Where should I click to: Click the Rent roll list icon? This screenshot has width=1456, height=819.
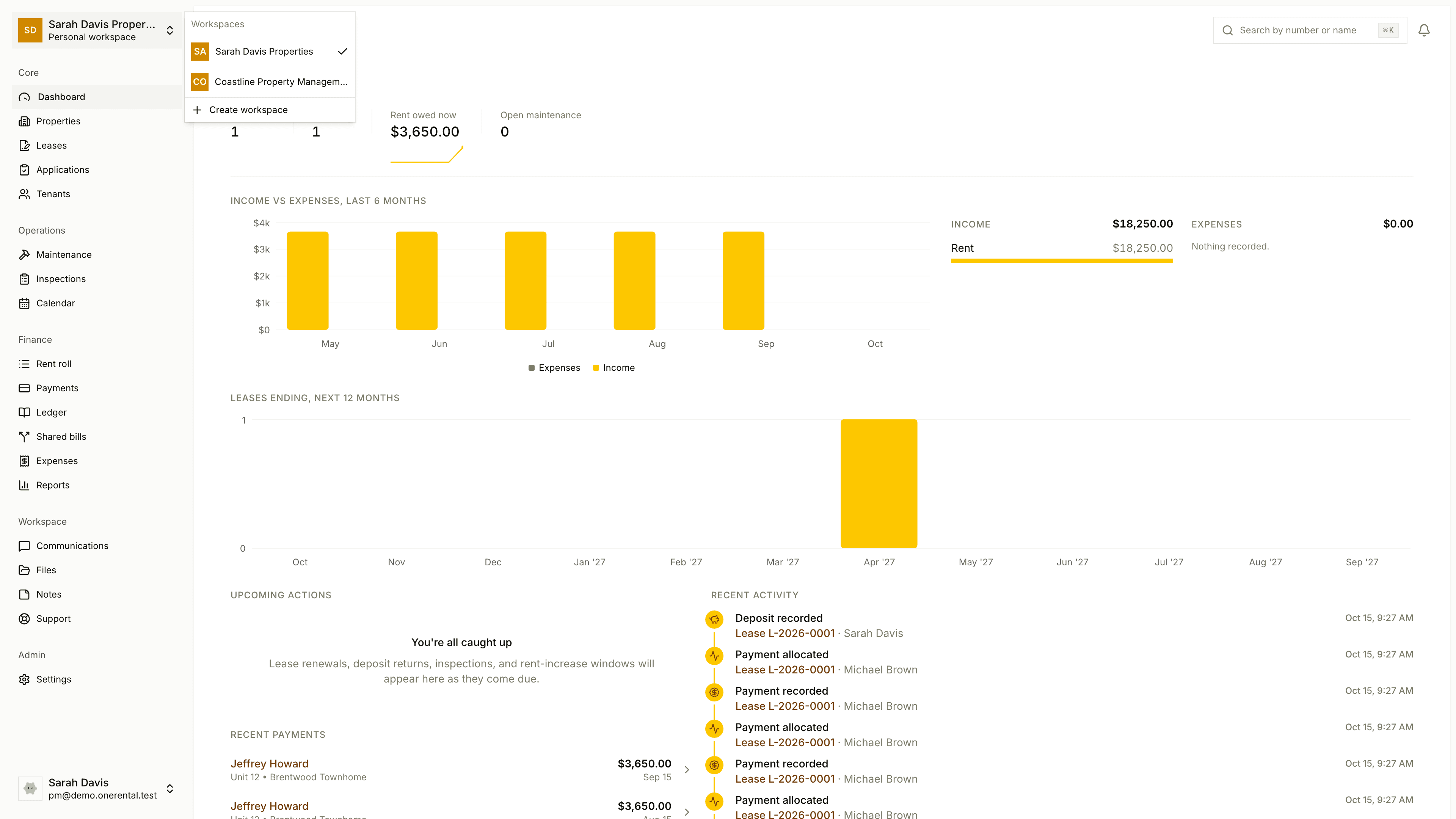pos(24,364)
